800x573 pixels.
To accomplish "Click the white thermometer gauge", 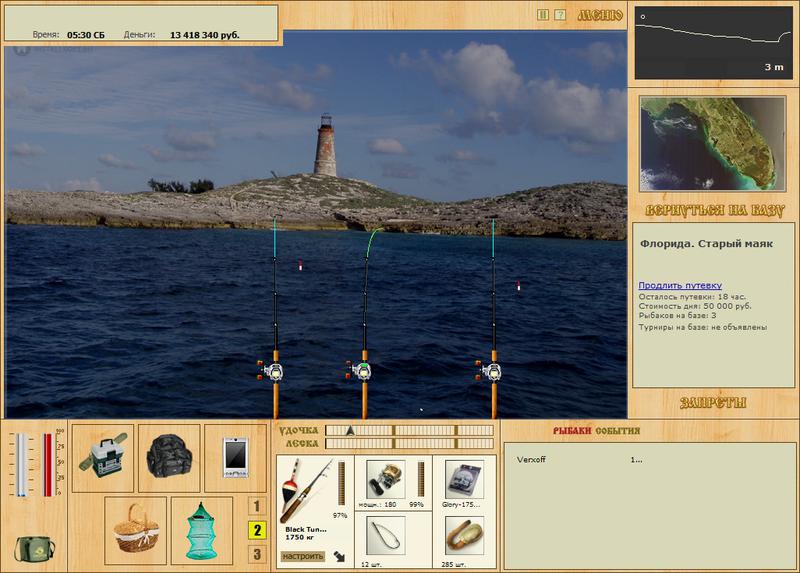I will (x=21, y=464).
